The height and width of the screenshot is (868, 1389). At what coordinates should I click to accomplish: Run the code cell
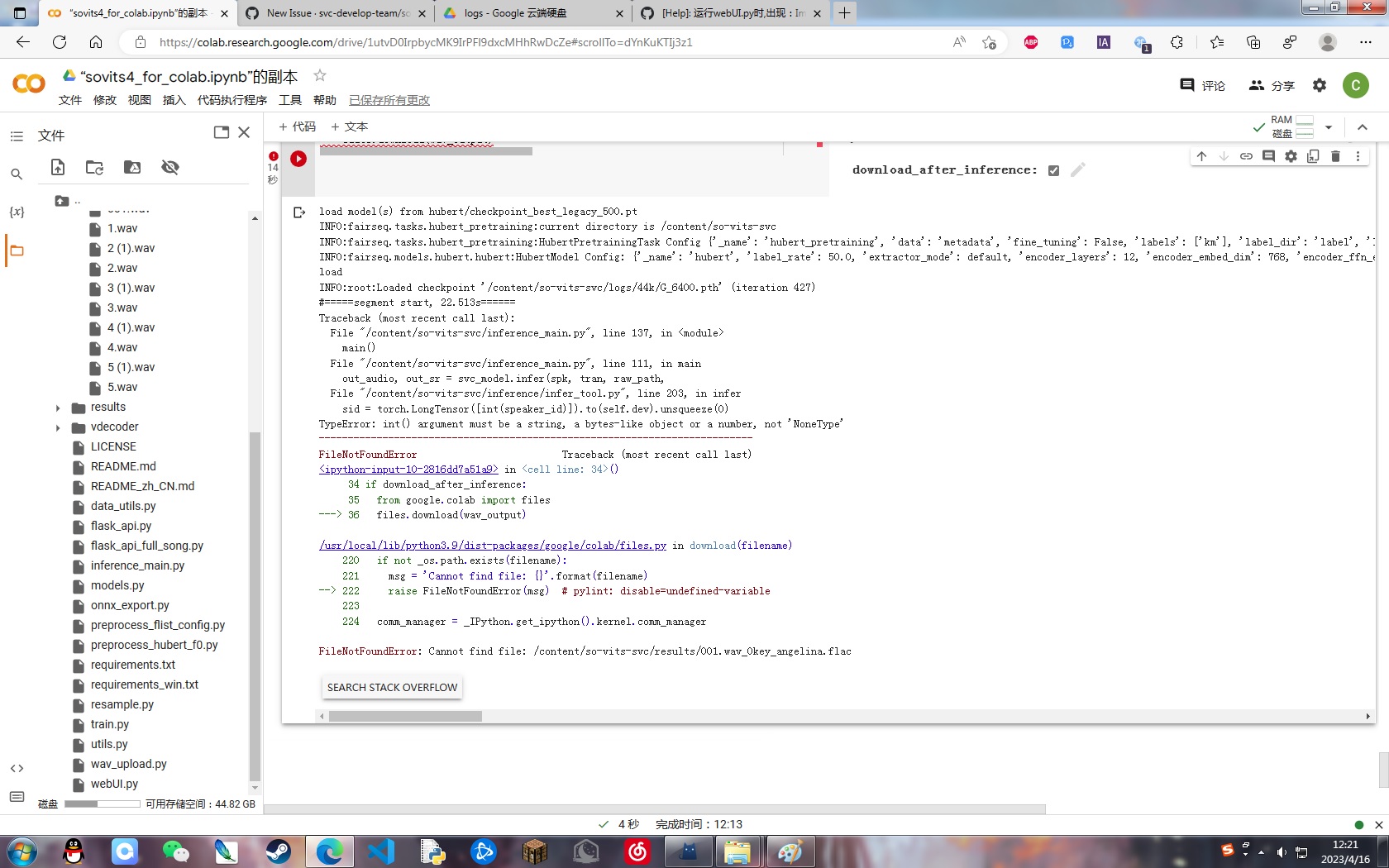pyautogui.click(x=298, y=159)
